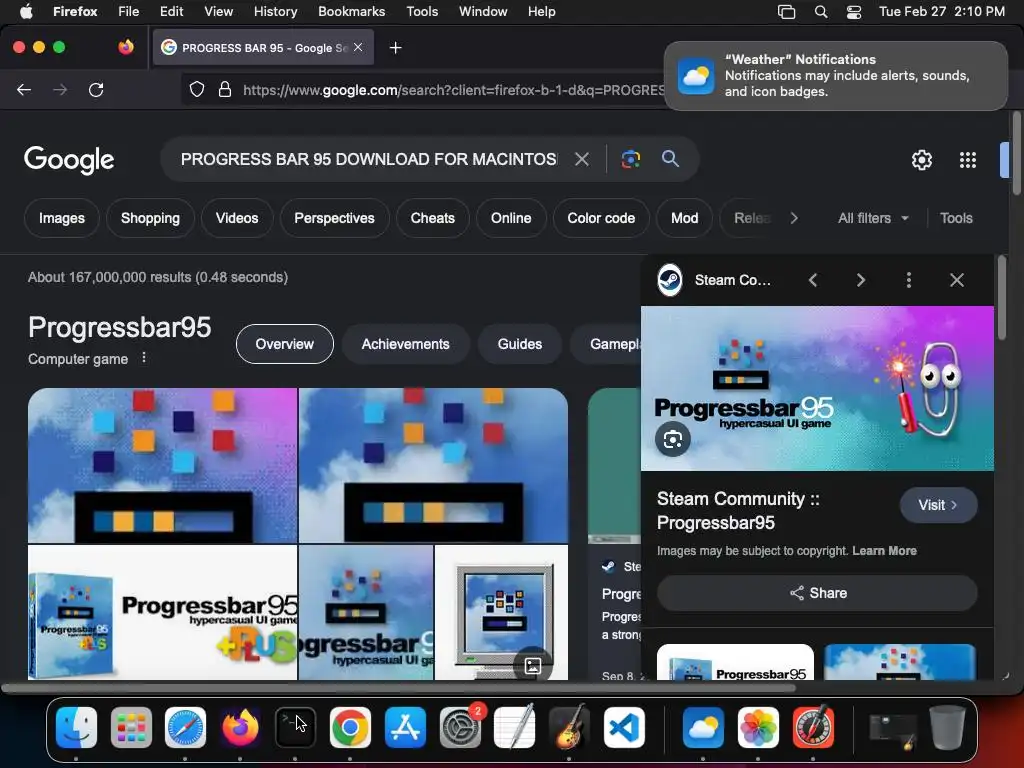This screenshot has height=768, width=1024.
Task: Open the Progressbar95 Plus box thumbnail
Action: click(x=162, y=612)
